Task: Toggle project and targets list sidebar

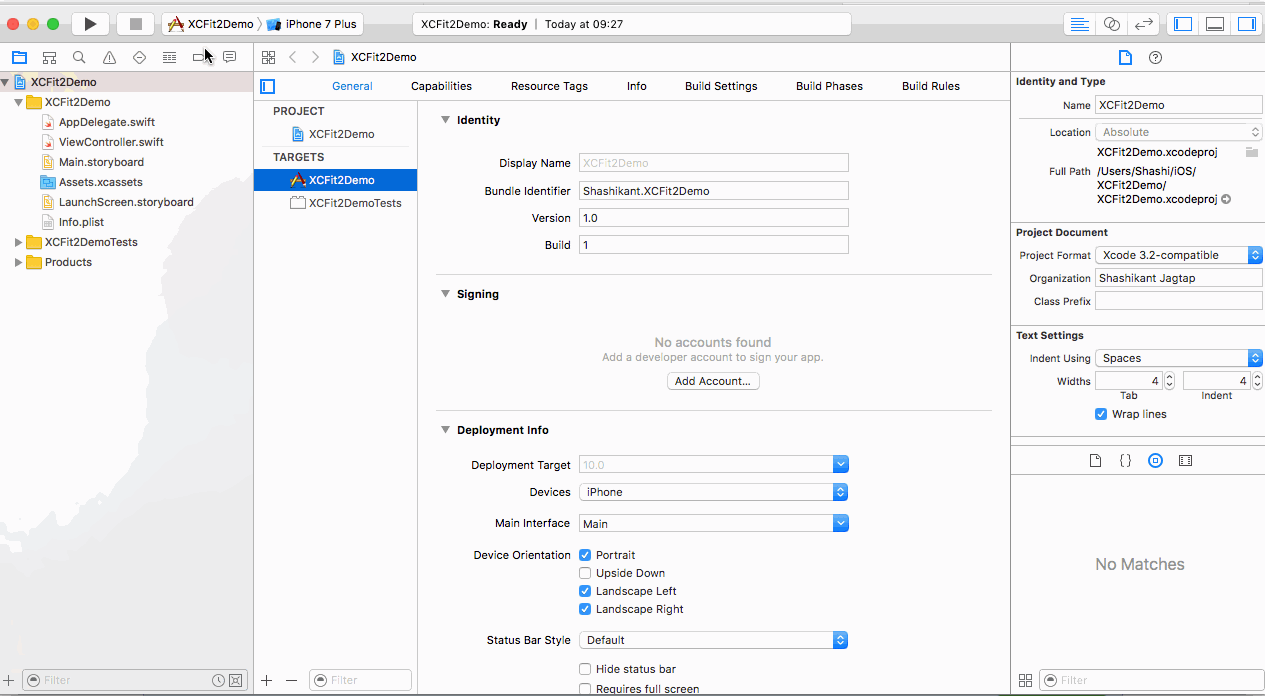Action: tap(267, 86)
